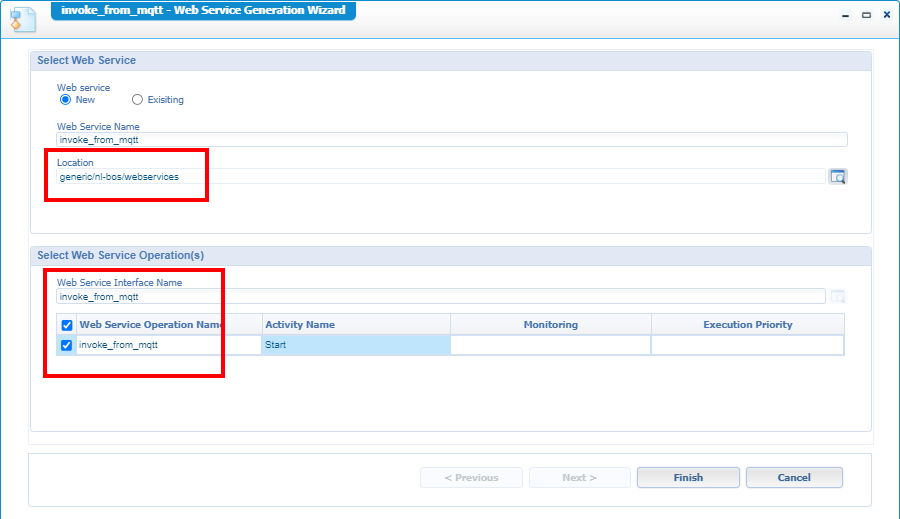Click the Cancel button

coord(794,478)
